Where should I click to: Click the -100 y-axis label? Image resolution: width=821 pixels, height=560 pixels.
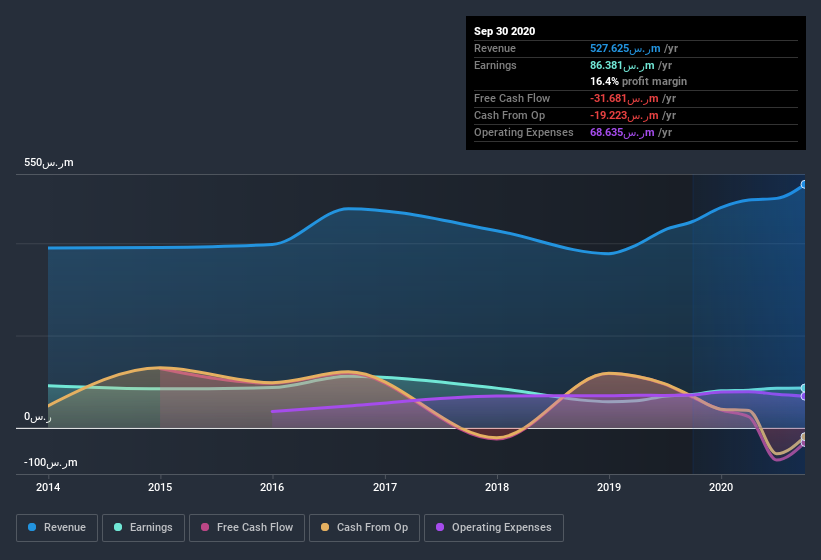[x=50, y=463]
